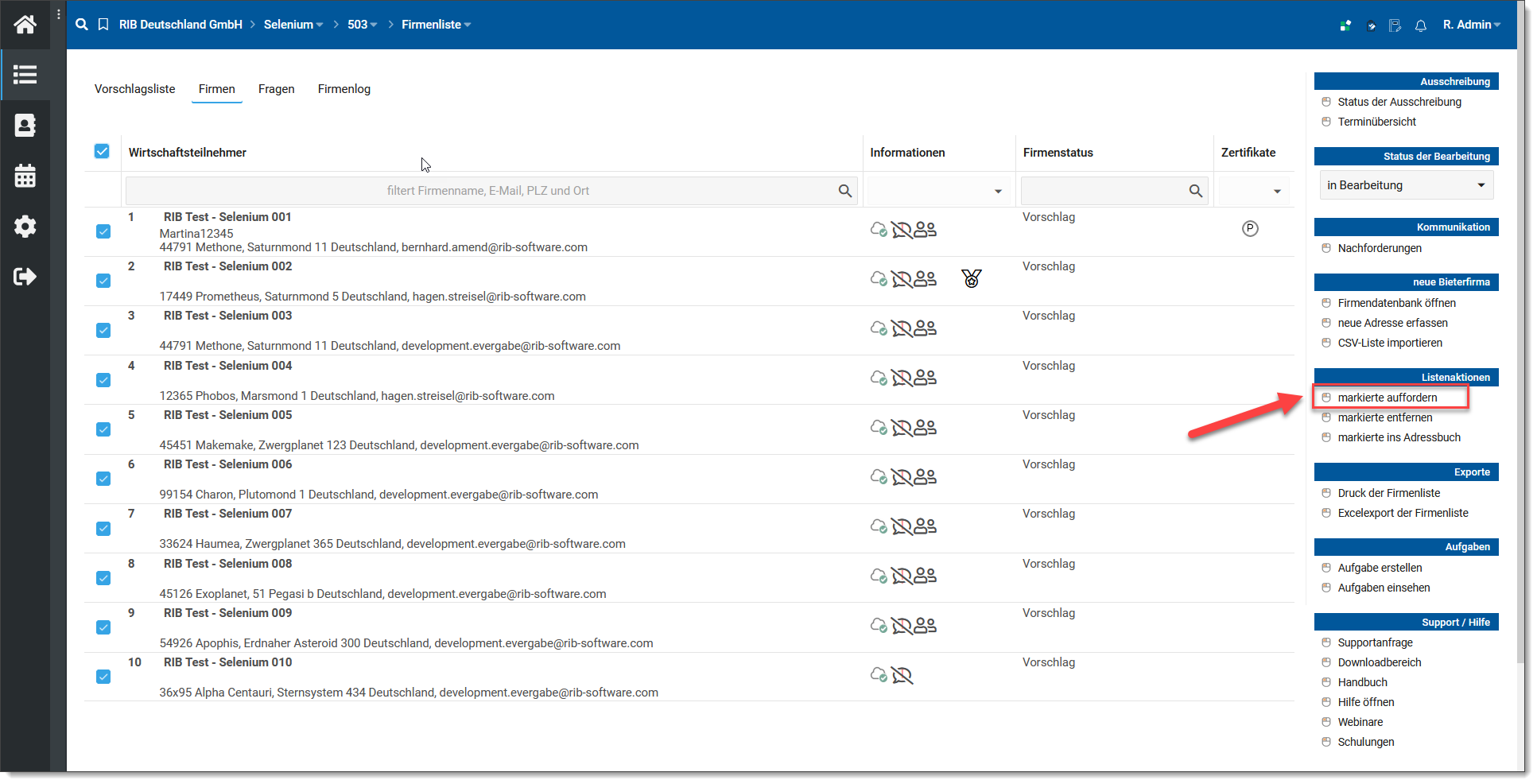Click the logout sidebar icon

(x=25, y=277)
